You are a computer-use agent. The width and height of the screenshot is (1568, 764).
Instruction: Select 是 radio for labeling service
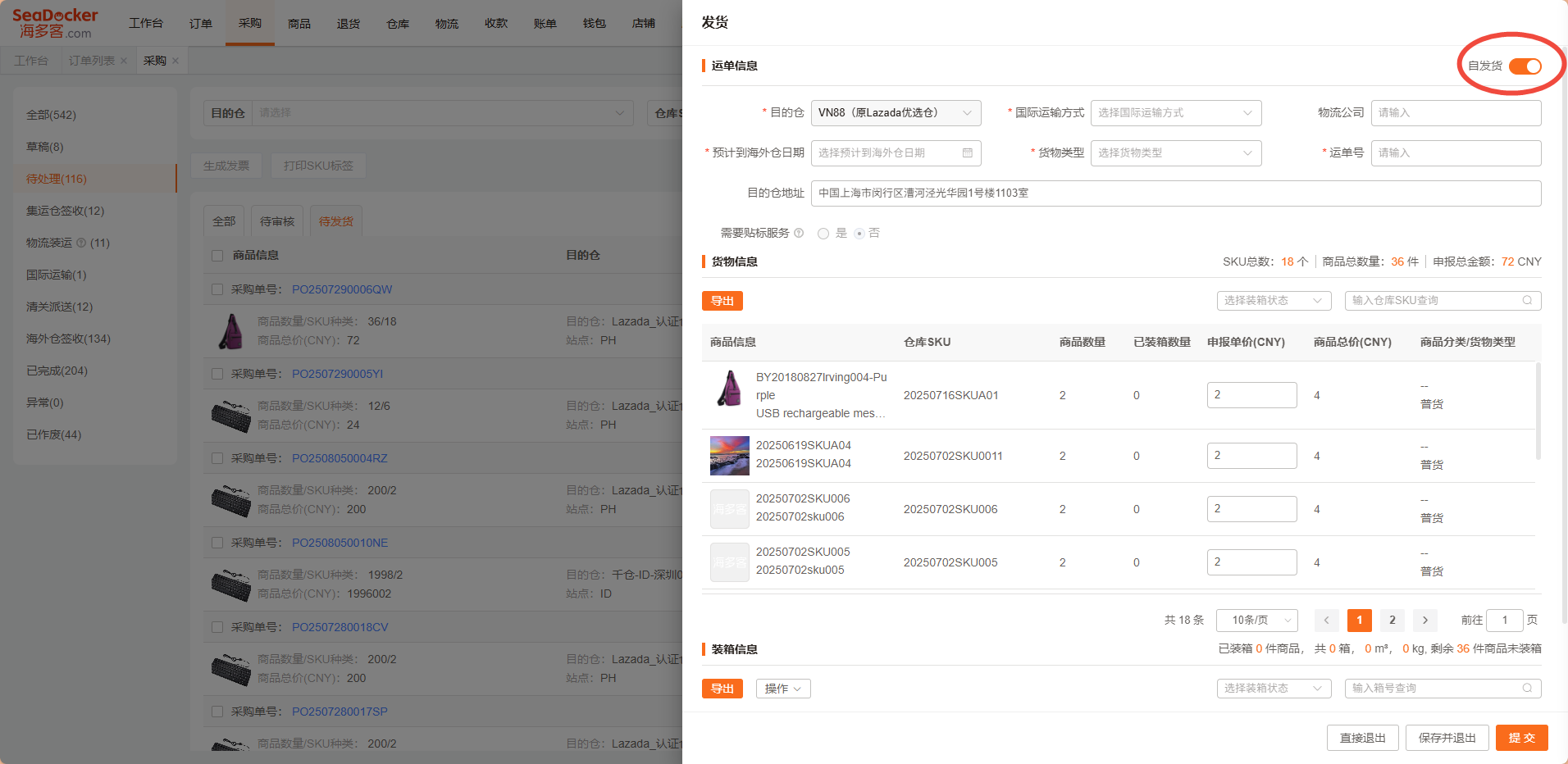click(x=823, y=234)
